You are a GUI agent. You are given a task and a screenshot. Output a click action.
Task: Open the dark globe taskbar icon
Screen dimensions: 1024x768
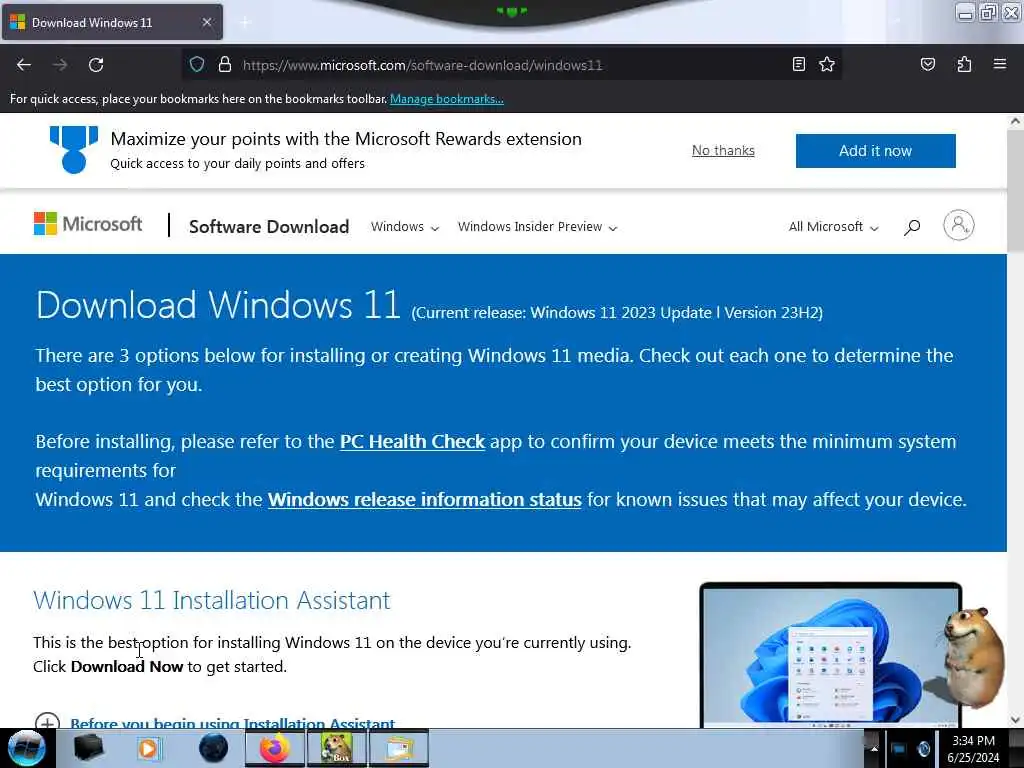point(214,748)
